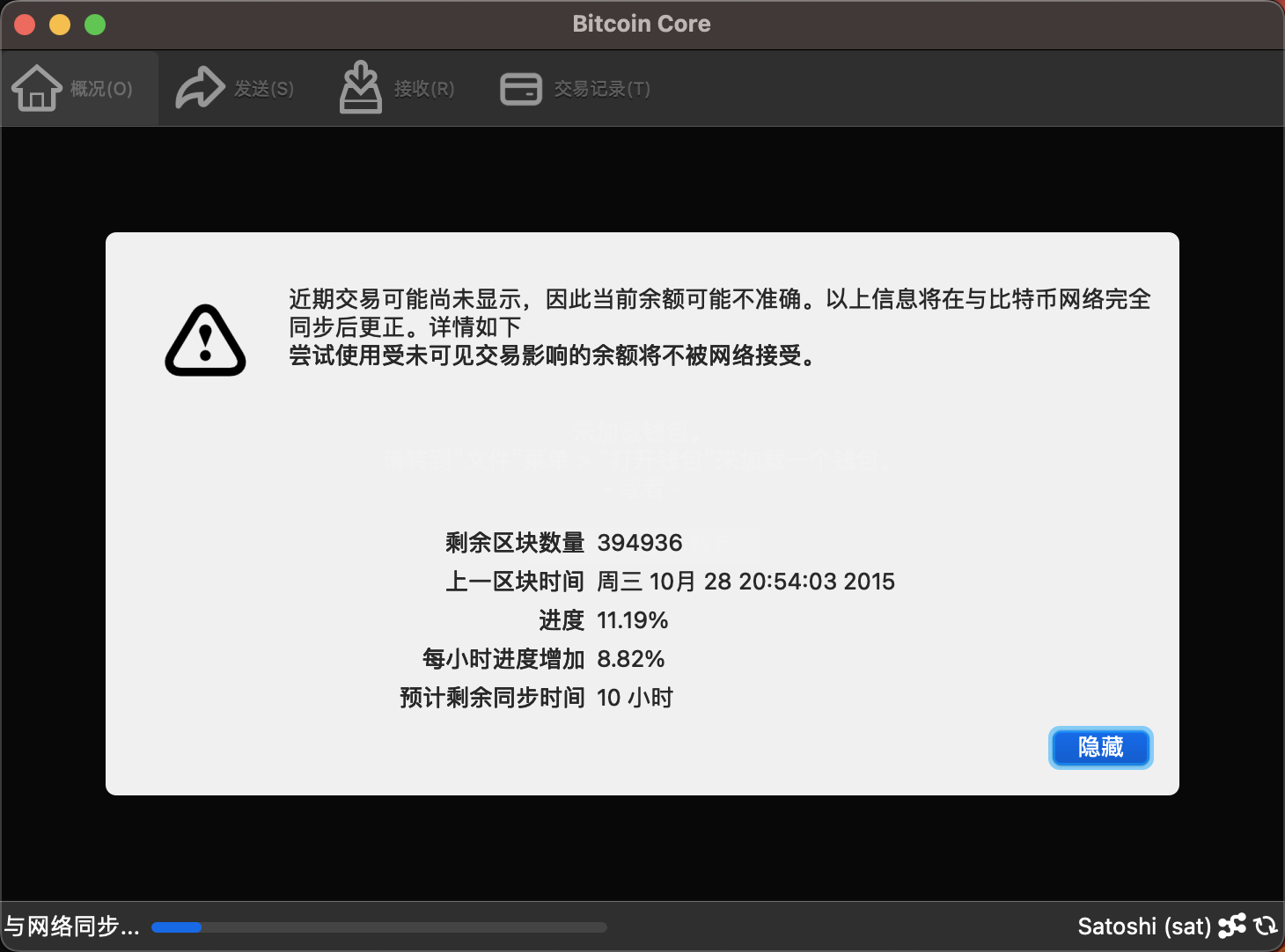
Task: Click the 与网络同步... status text
Action: pyautogui.click(x=72, y=926)
